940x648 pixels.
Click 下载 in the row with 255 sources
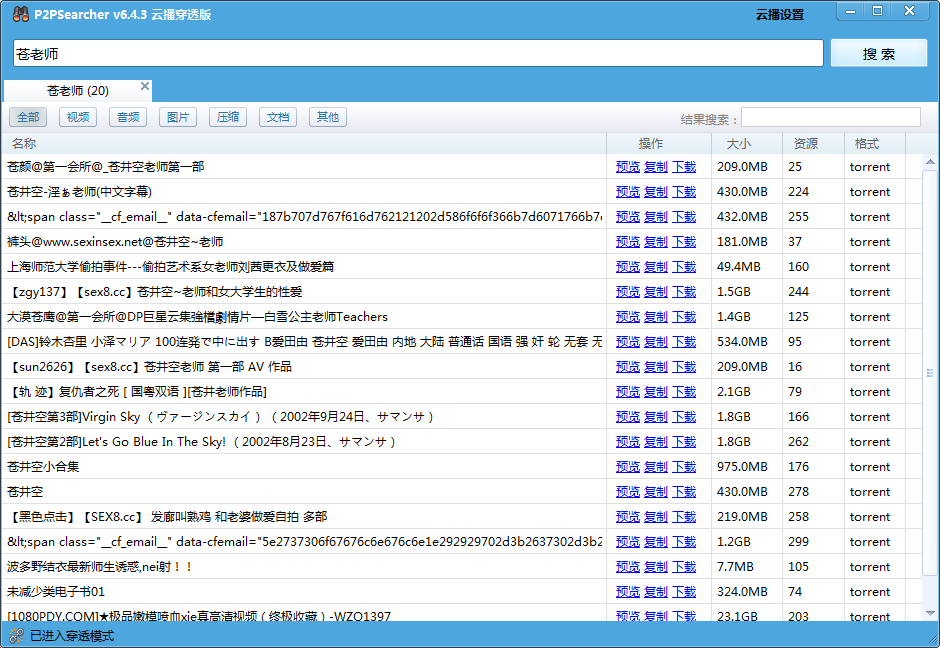(684, 217)
